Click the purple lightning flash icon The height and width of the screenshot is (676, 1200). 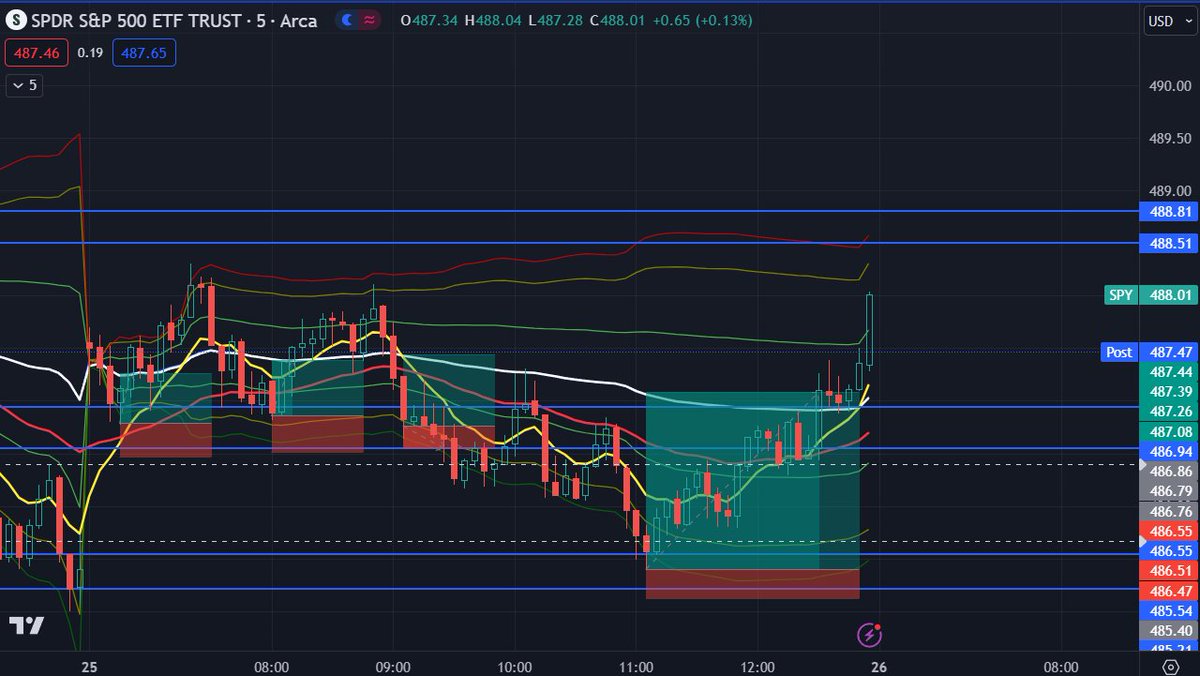pyautogui.click(x=870, y=634)
